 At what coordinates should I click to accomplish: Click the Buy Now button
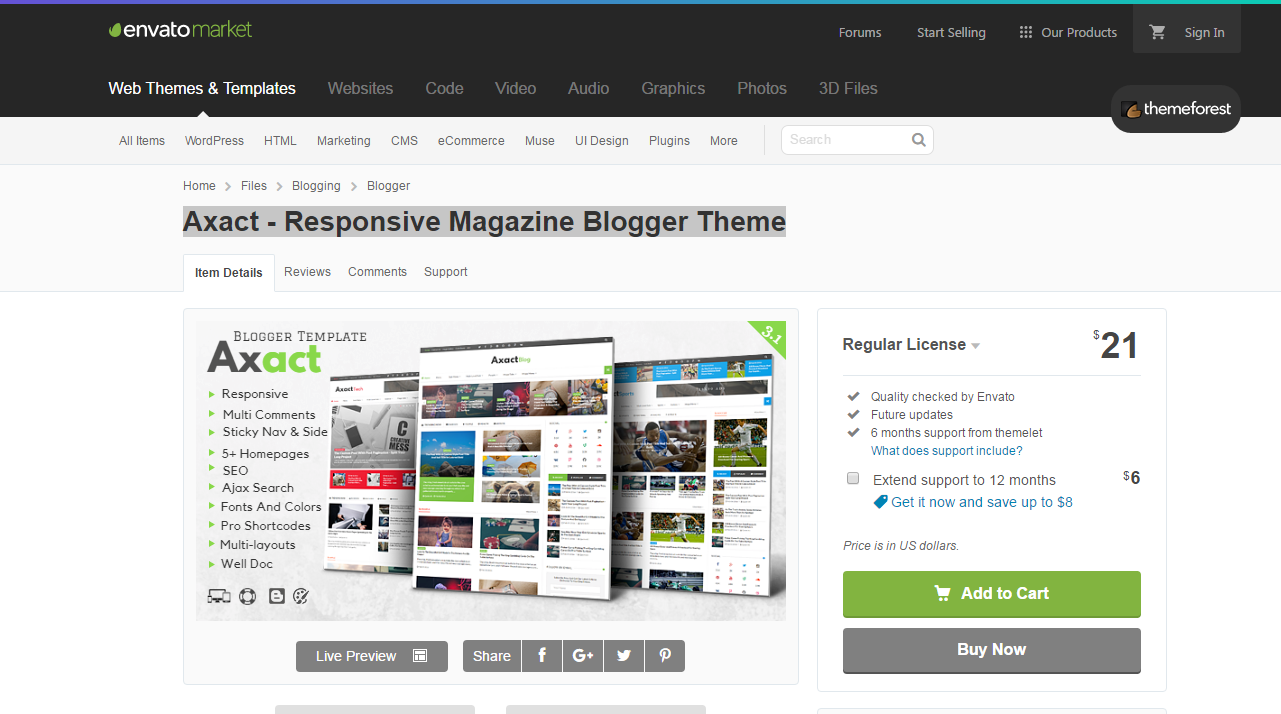[x=992, y=650]
